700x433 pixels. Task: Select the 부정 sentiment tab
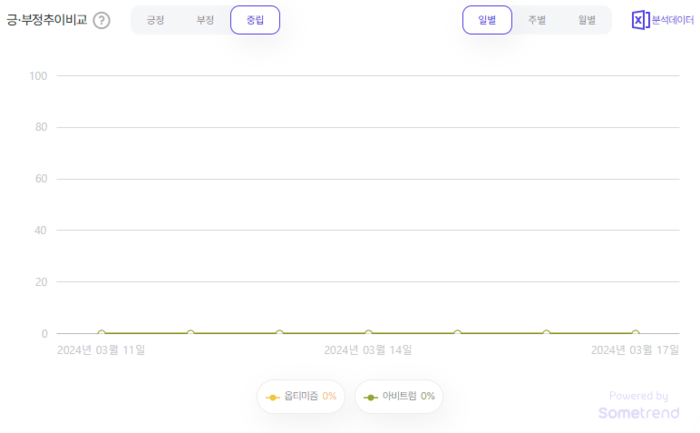[205, 20]
